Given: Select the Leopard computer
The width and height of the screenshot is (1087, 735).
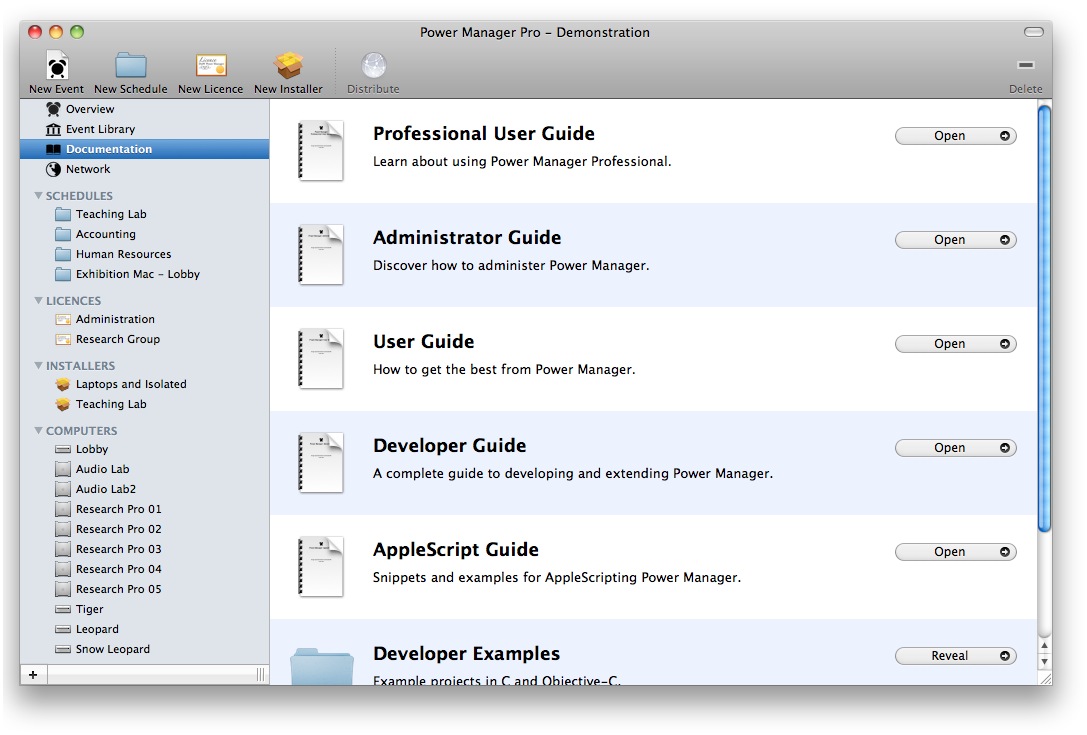Looking at the screenshot, I should [x=144, y=630].
